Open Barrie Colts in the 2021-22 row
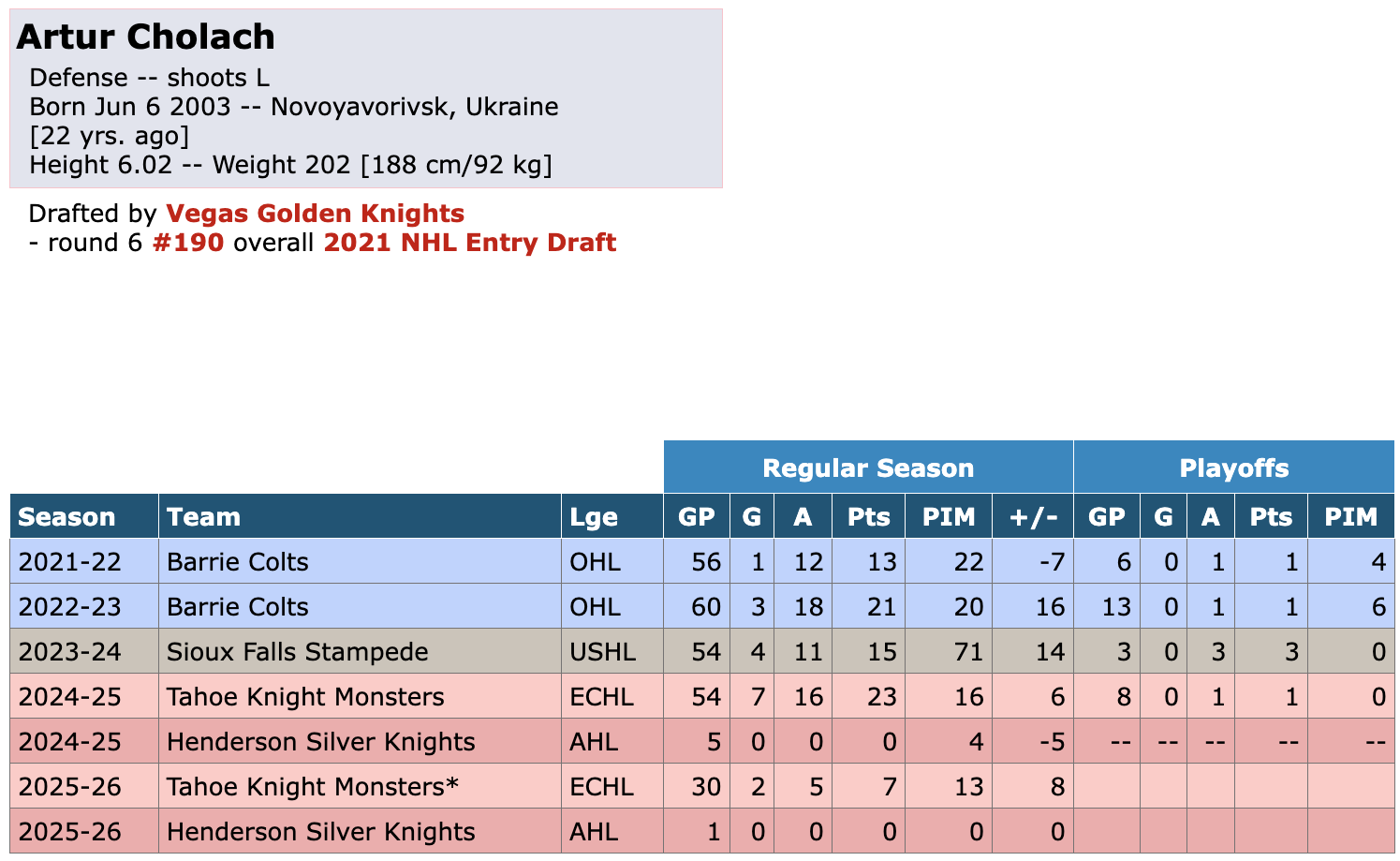The height and width of the screenshot is (861, 1400). pos(238,562)
